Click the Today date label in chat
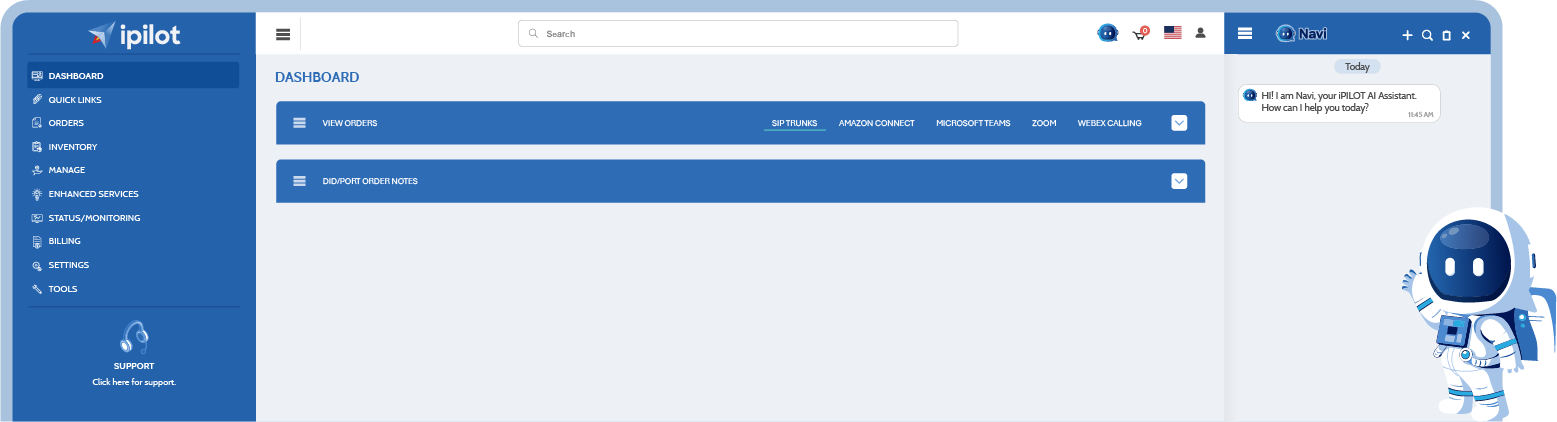Image resolution: width=1557 pixels, height=422 pixels. pyautogui.click(x=1357, y=66)
